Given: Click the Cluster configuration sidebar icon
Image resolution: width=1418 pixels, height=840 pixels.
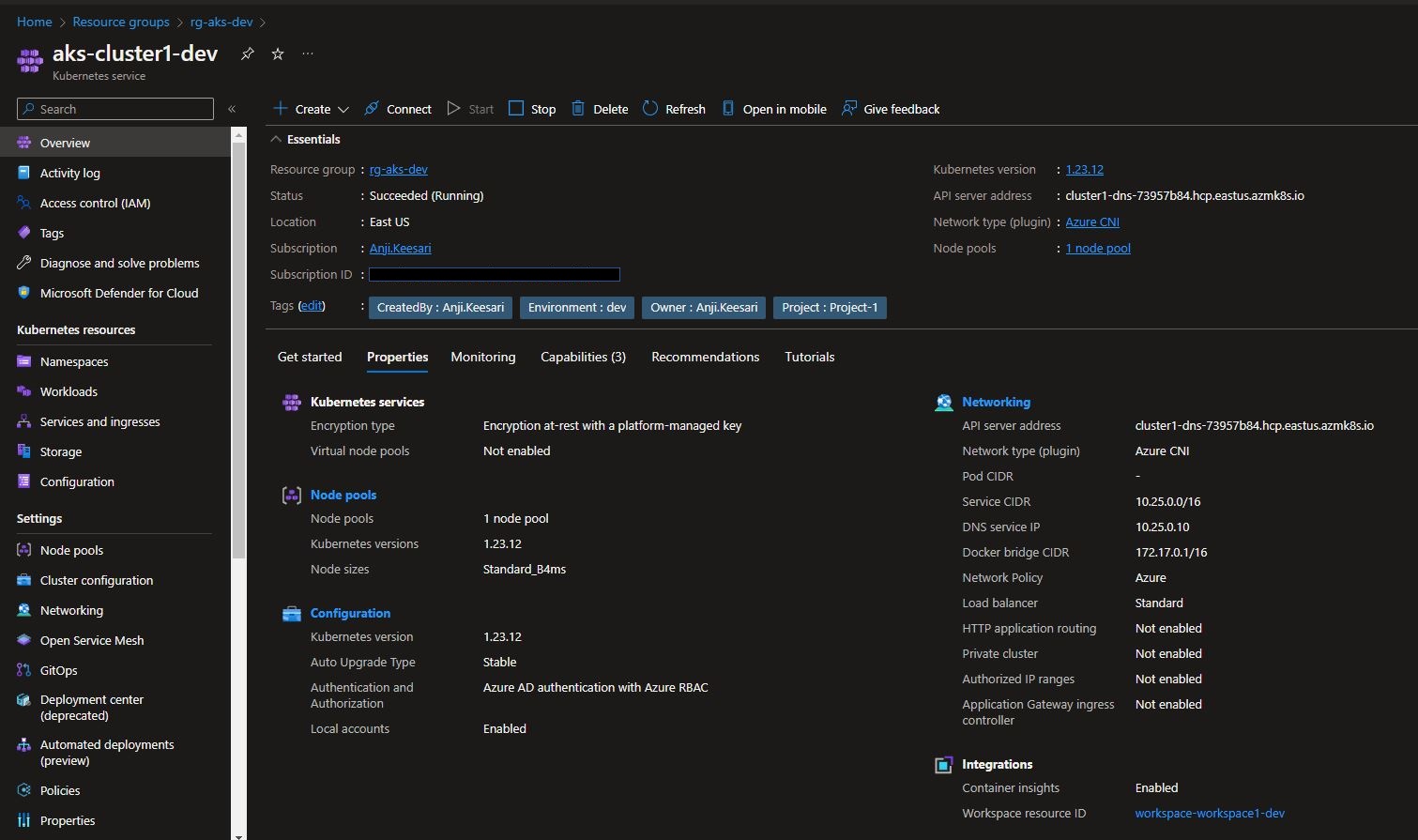Looking at the screenshot, I should 24,580.
